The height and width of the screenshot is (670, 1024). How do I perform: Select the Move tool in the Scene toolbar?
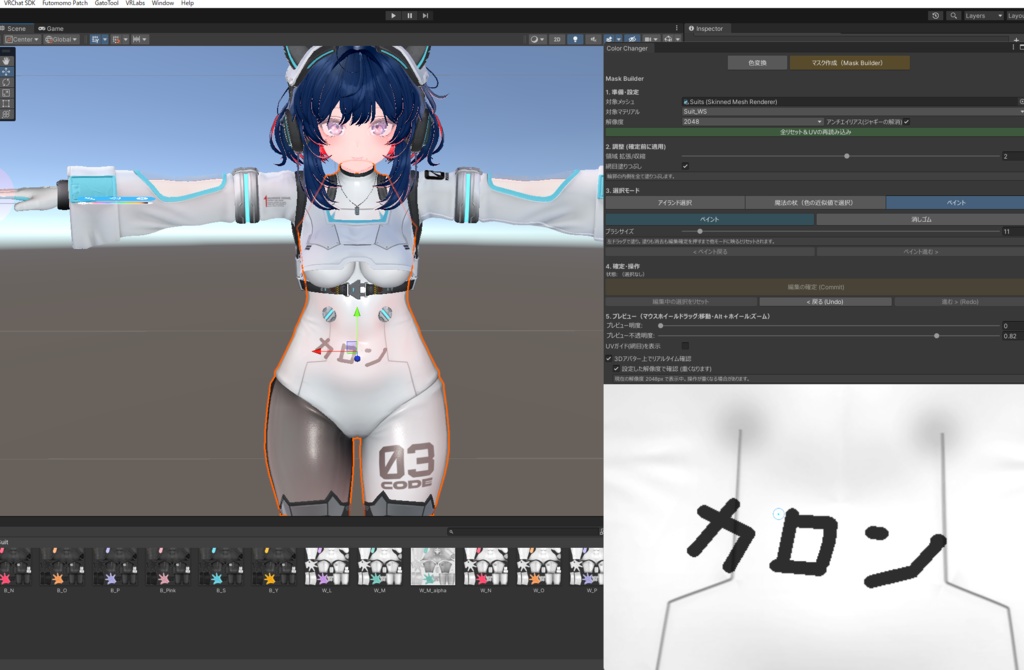[7, 72]
